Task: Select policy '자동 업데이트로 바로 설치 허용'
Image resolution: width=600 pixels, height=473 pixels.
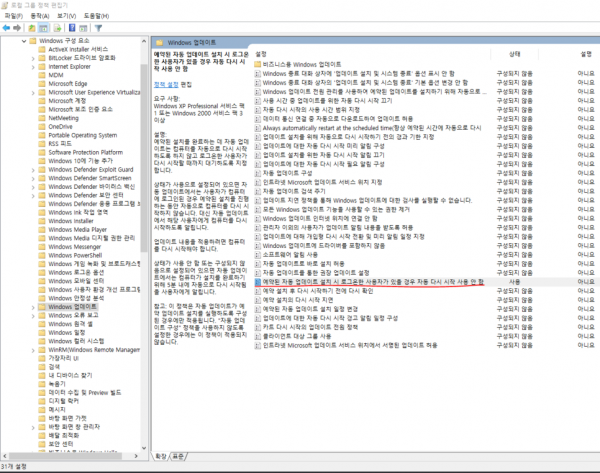Action: point(303,264)
